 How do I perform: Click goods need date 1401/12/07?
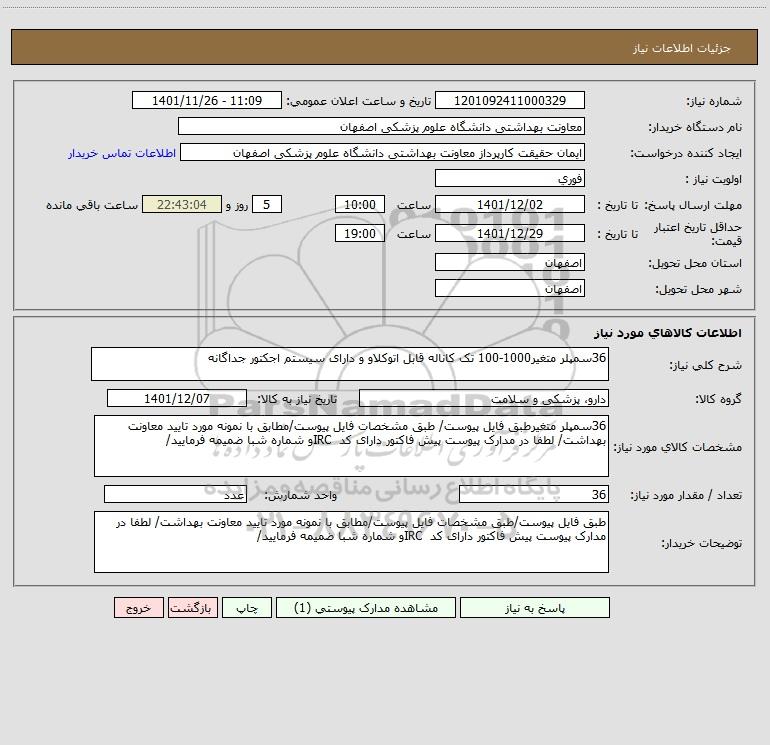pyautogui.click(x=177, y=398)
